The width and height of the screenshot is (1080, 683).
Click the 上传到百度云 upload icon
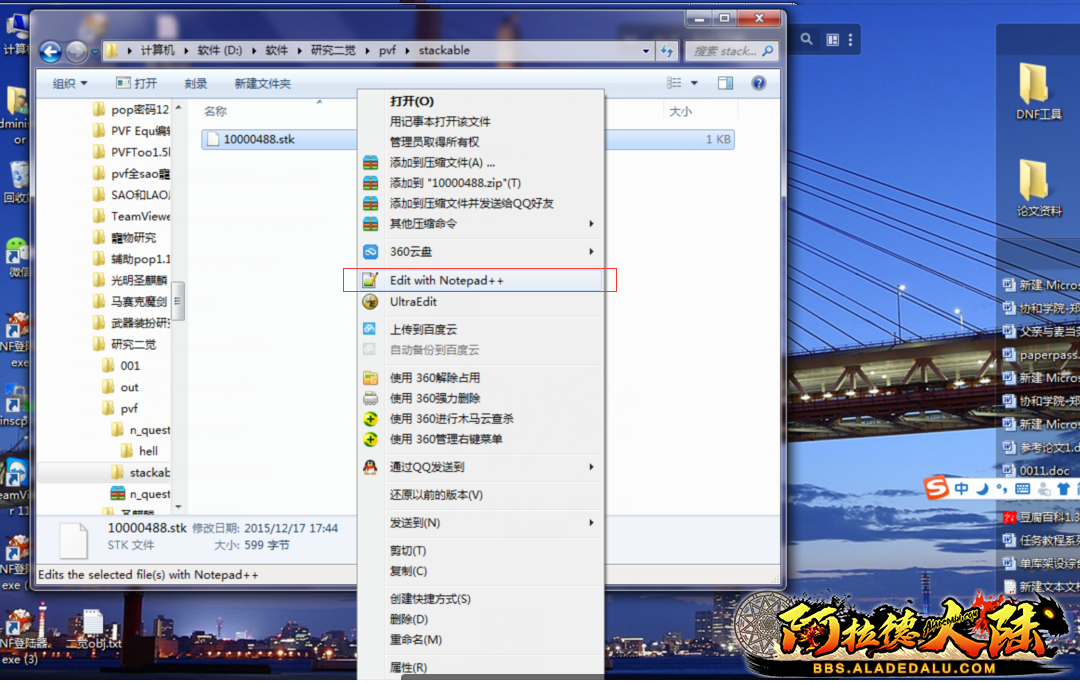click(x=370, y=329)
